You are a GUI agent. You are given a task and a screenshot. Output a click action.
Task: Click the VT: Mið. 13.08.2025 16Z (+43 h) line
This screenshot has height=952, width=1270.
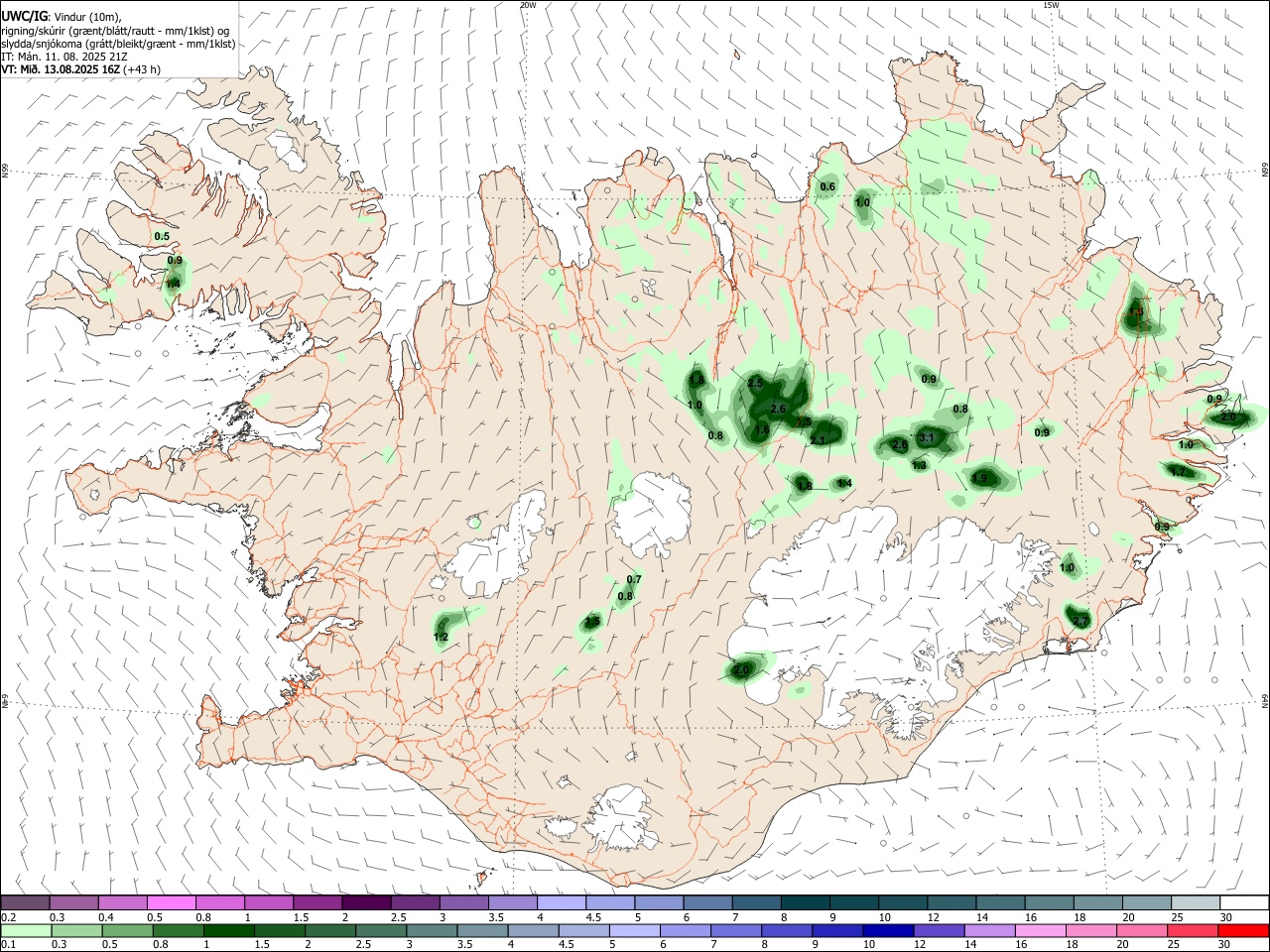click(80, 69)
